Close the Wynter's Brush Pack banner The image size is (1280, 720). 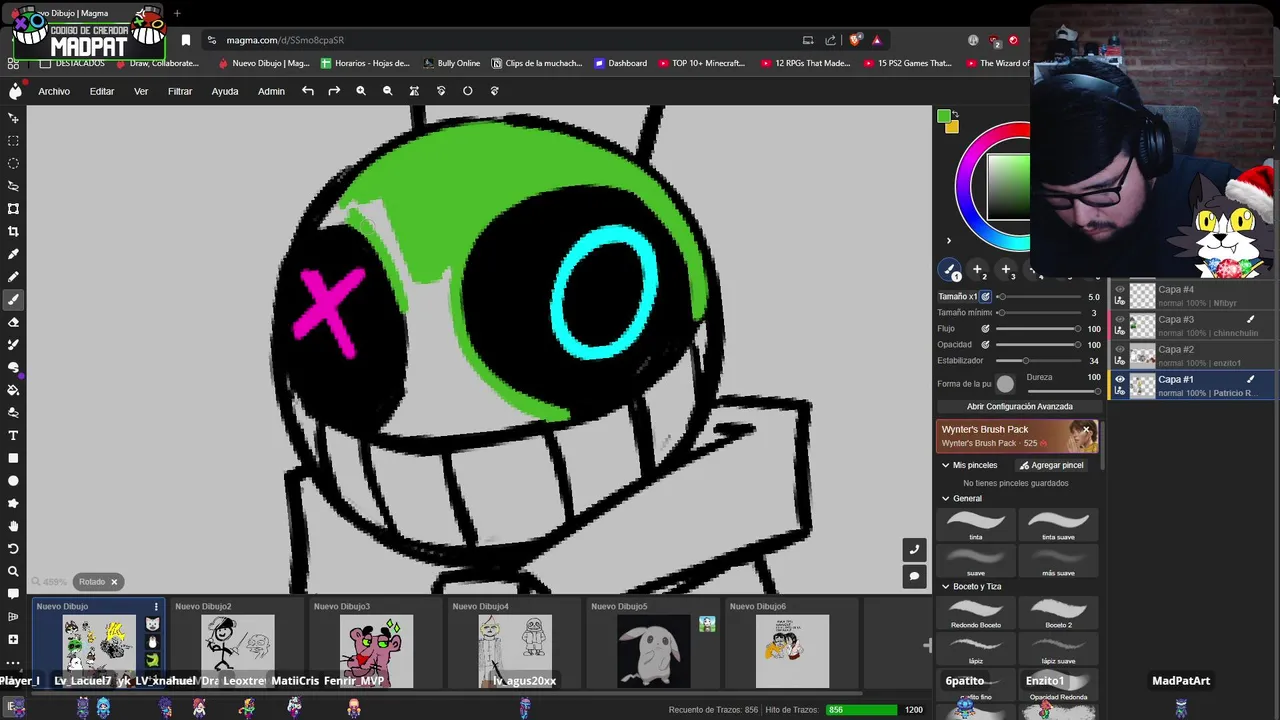pyautogui.click(x=1086, y=430)
